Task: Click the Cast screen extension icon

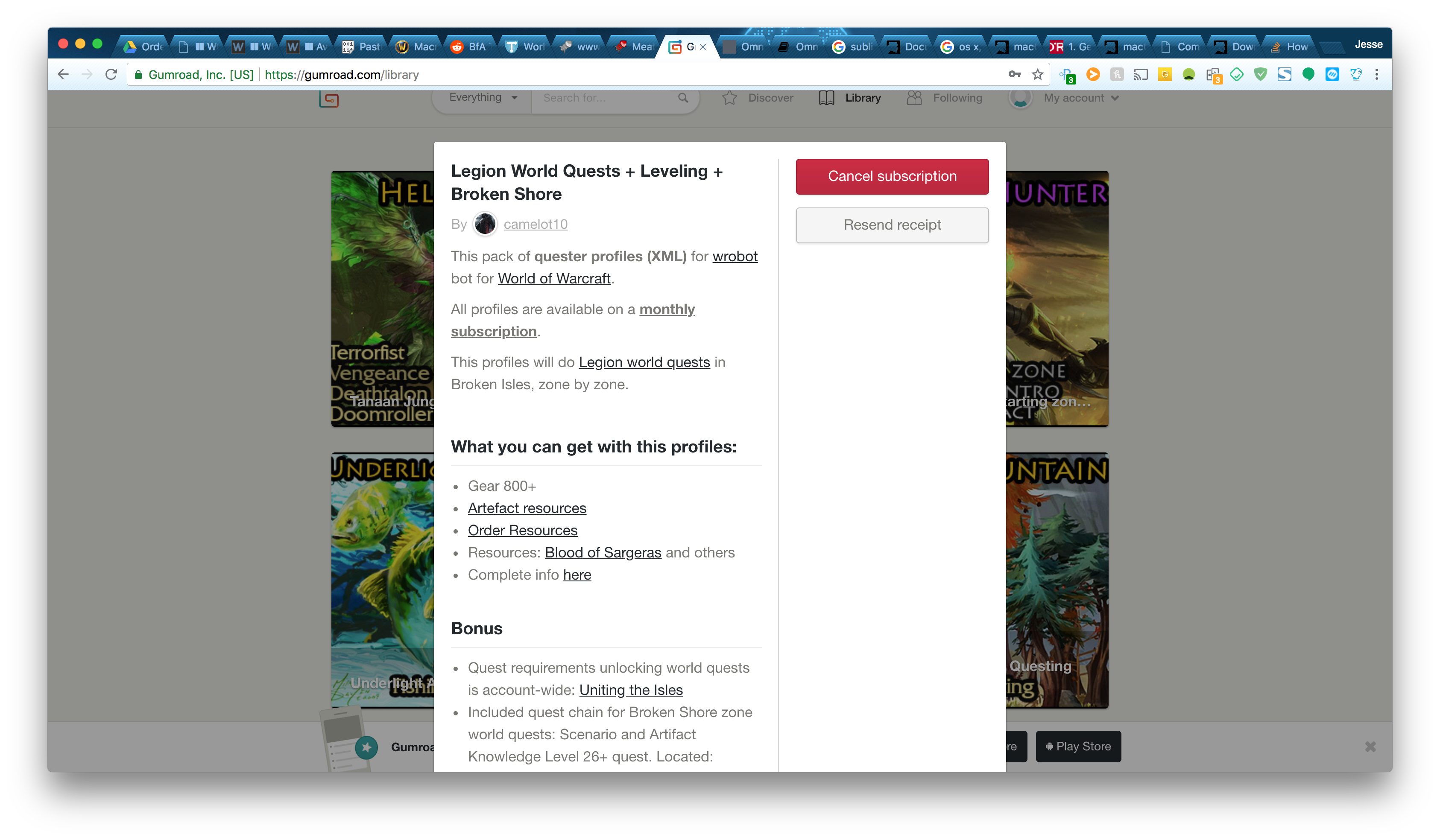Action: click(x=1141, y=74)
